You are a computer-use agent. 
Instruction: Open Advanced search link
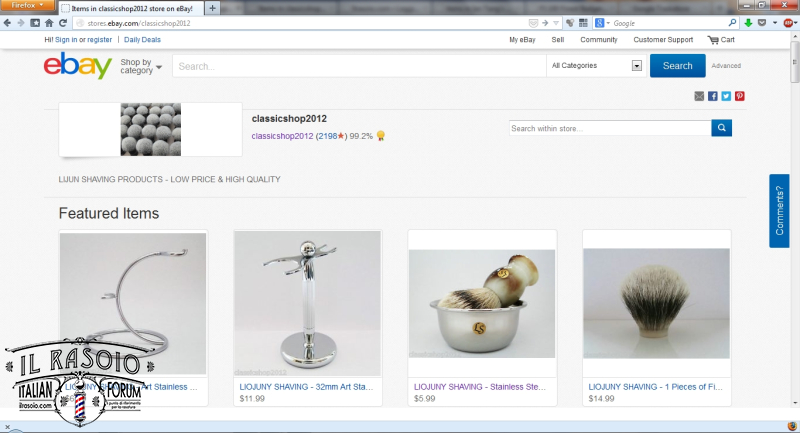(726, 66)
